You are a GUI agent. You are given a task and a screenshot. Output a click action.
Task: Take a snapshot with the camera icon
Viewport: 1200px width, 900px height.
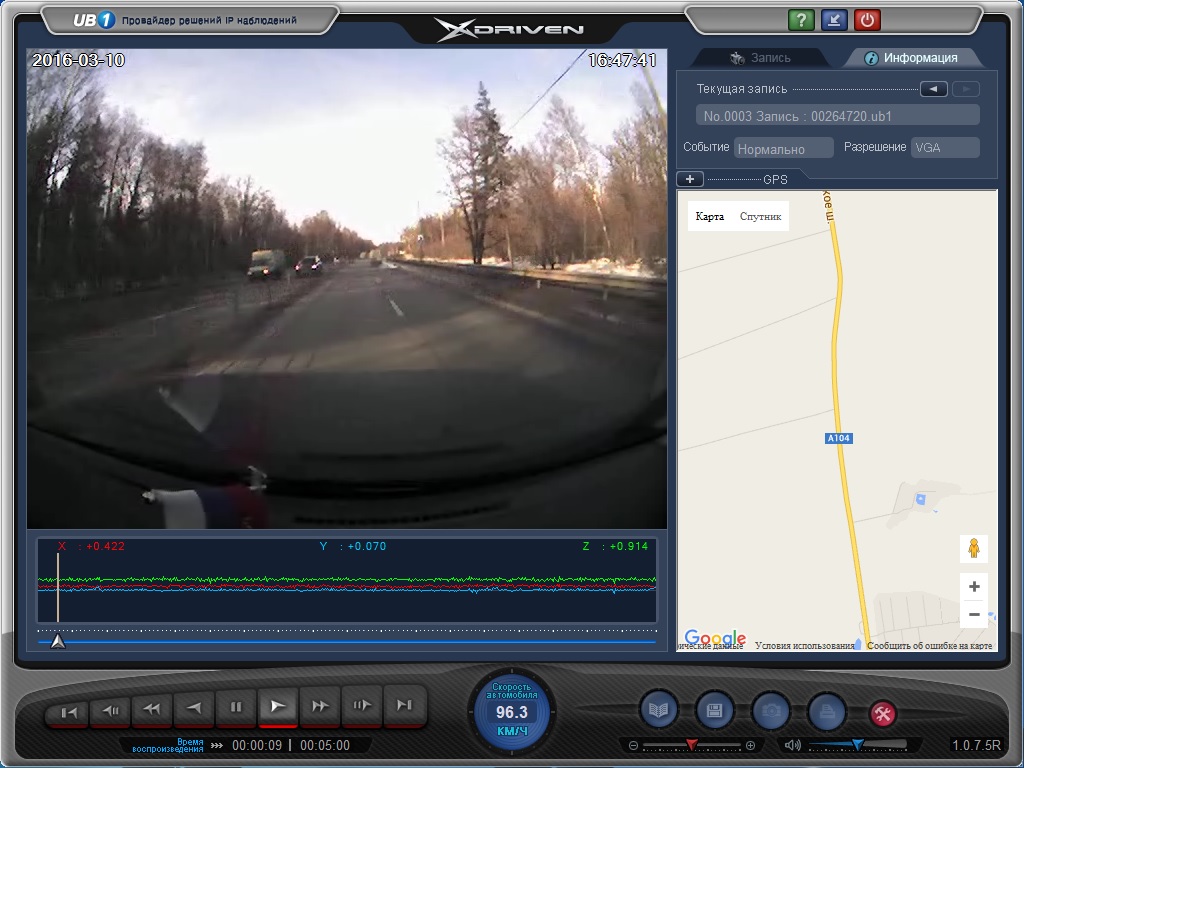(771, 711)
